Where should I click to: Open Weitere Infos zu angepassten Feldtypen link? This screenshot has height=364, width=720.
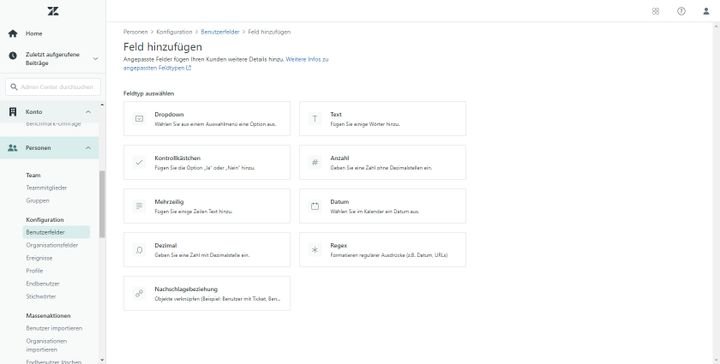tap(226, 63)
